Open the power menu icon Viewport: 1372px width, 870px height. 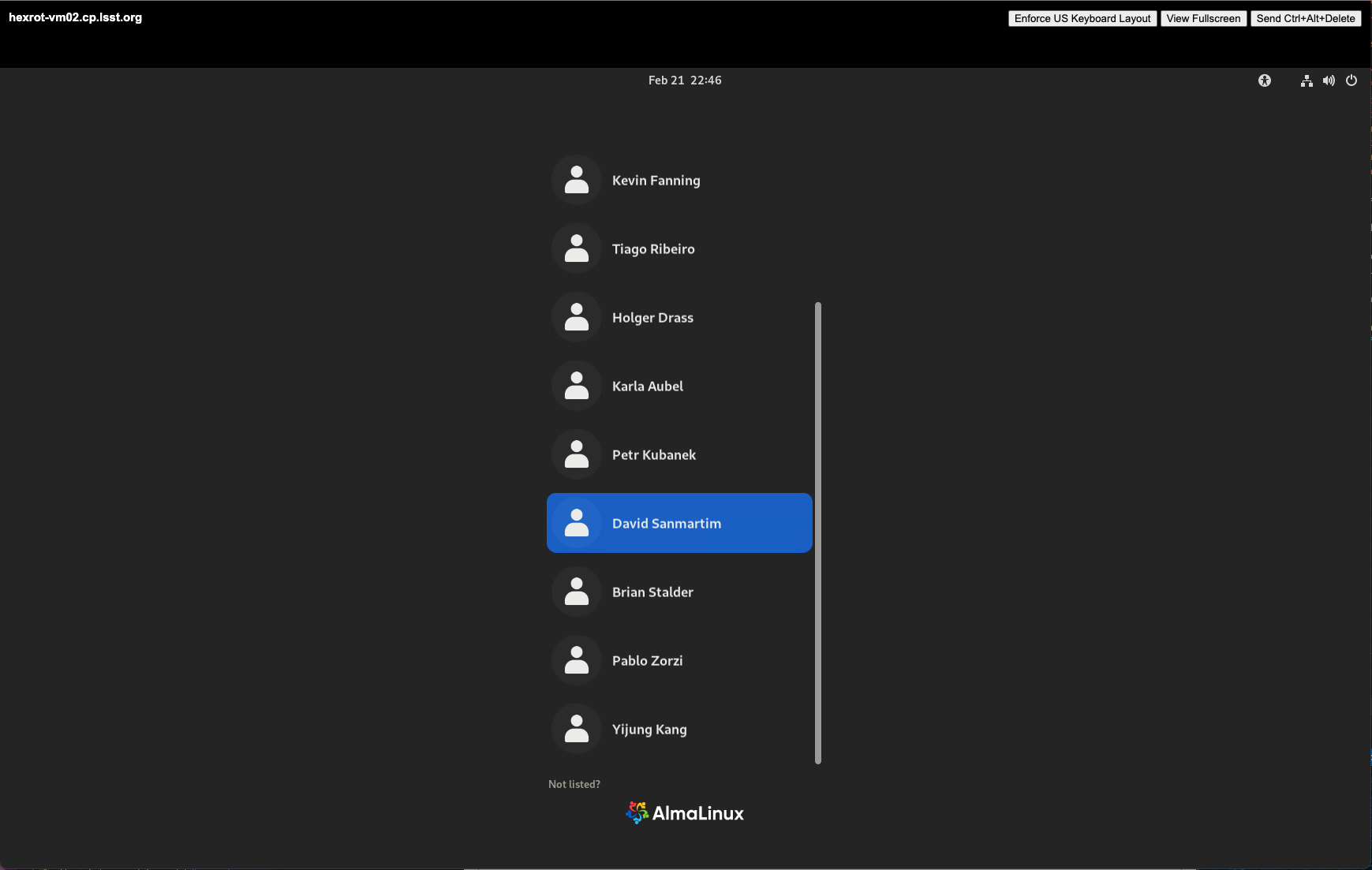pyautogui.click(x=1351, y=80)
